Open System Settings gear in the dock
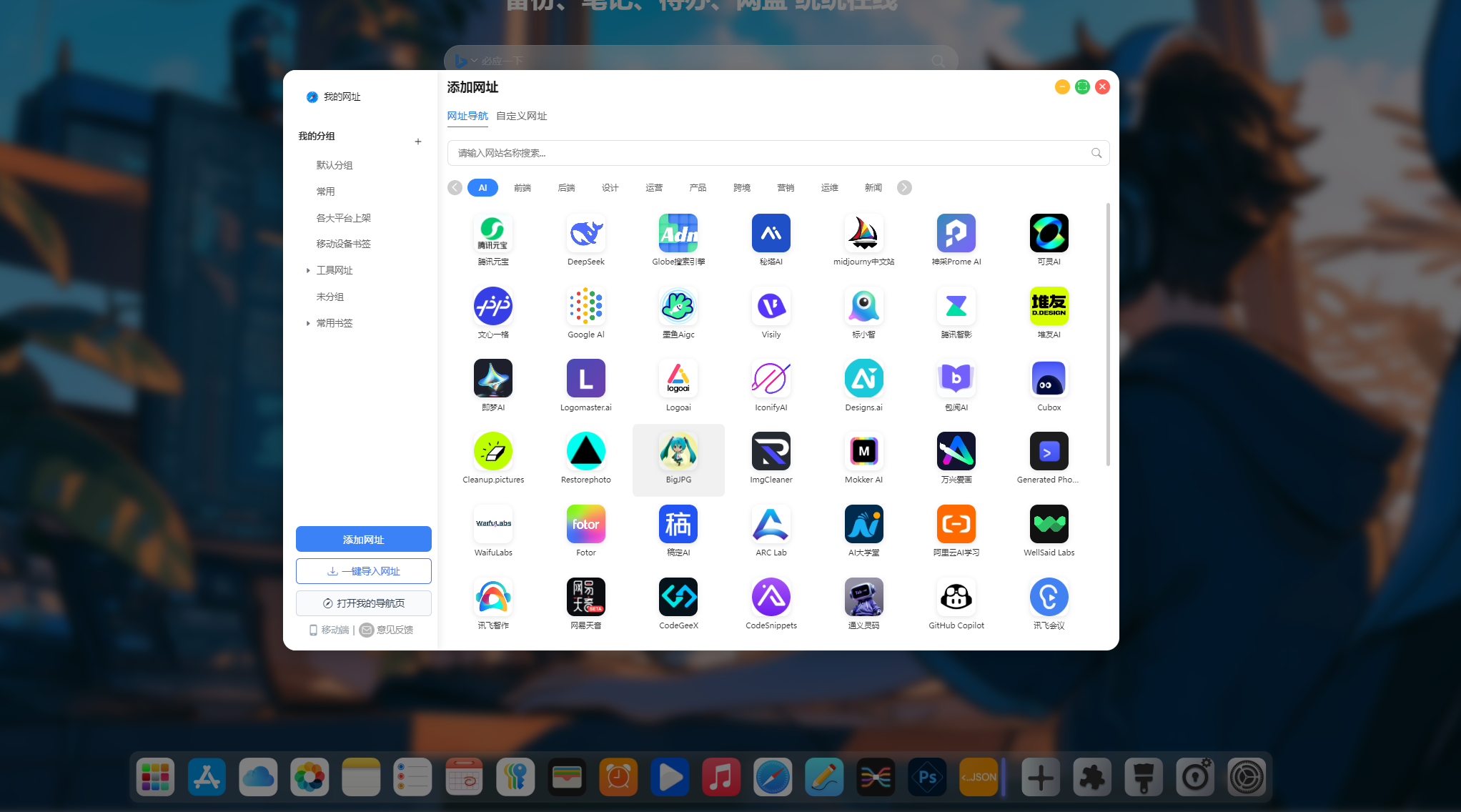Image resolution: width=1461 pixels, height=812 pixels. coord(1247,776)
